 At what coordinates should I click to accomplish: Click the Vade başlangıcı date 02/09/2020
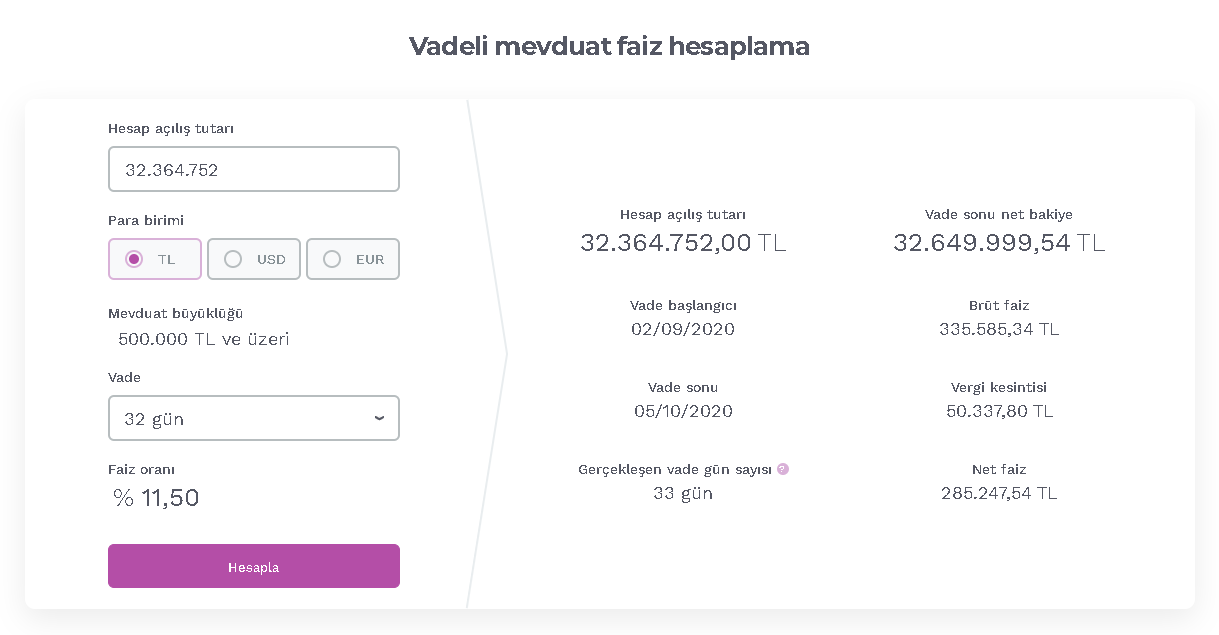click(683, 329)
